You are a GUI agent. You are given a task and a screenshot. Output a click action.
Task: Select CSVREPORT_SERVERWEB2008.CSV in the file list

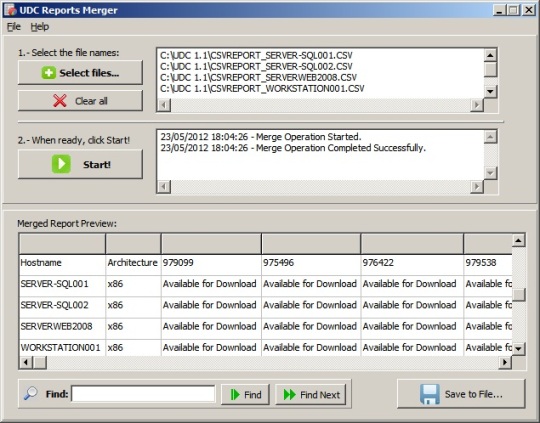tap(259, 78)
